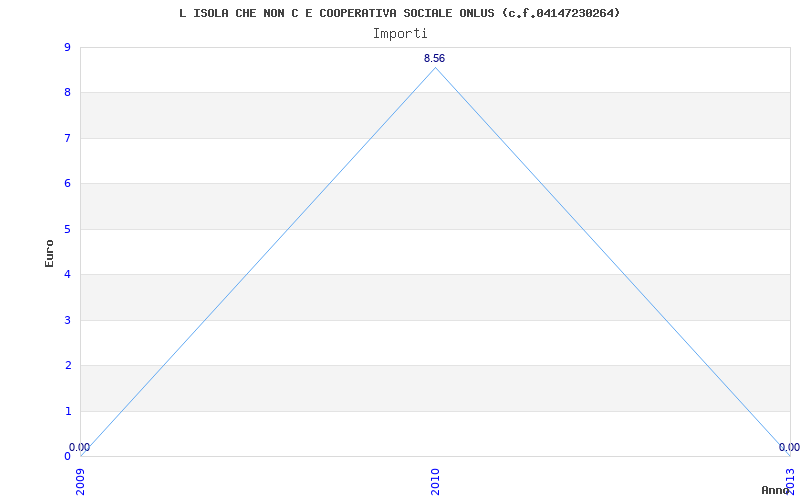Click the 'Euro' y-axis title
This screenshot has width=800, height=500.
coord(49,253)
